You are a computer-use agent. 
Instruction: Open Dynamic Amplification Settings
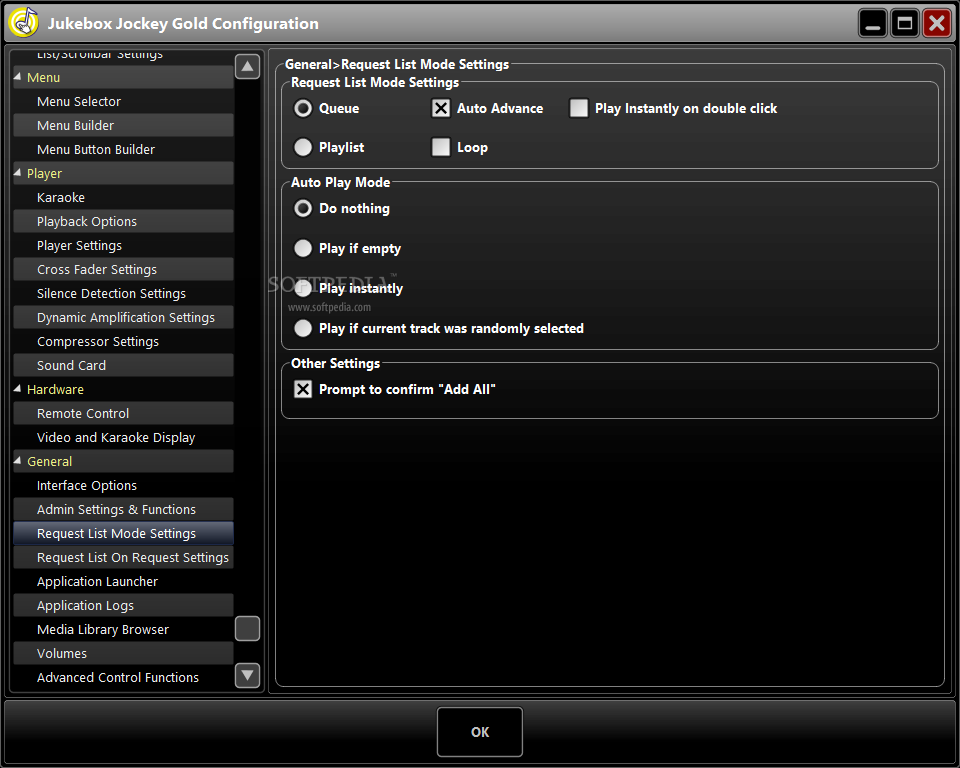click(x=123, y=317)
